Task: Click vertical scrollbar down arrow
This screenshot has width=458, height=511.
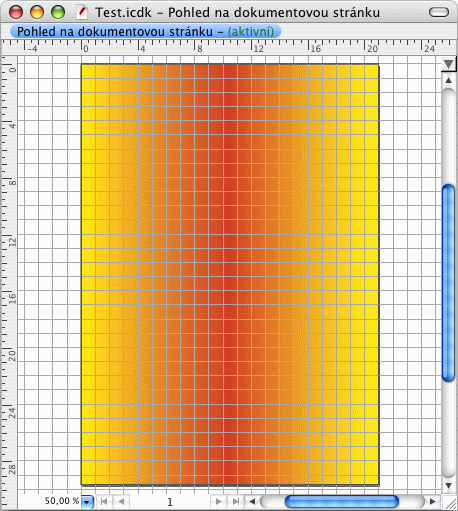Action: click(449, 486)
